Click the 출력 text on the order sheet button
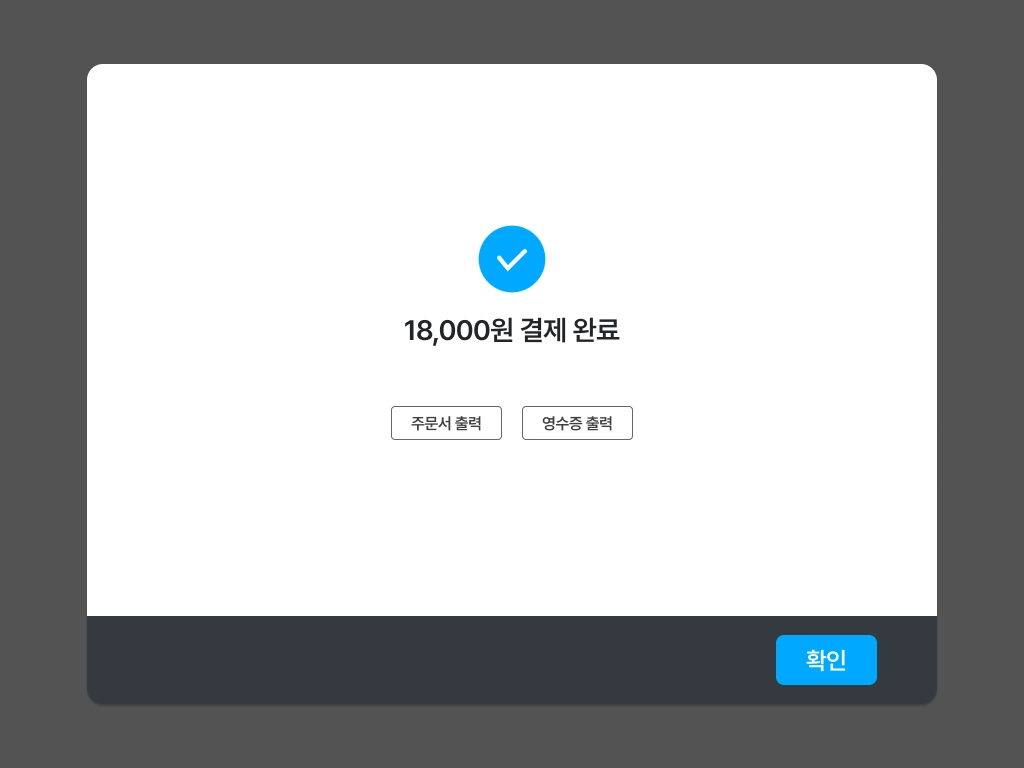1024x768 pixels. click(468, 423)
